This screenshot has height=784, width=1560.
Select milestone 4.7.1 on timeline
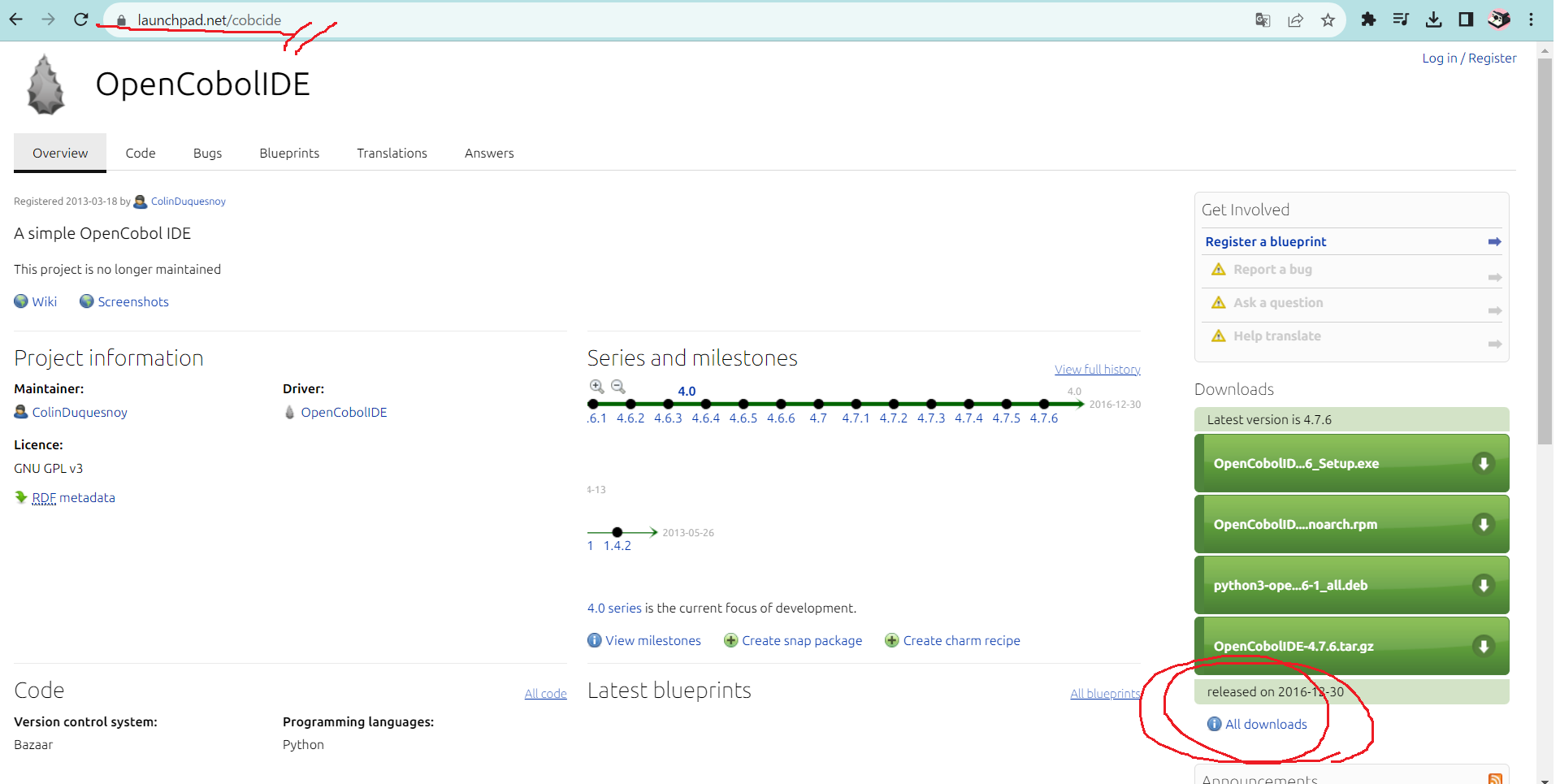[x=856, y=418]
